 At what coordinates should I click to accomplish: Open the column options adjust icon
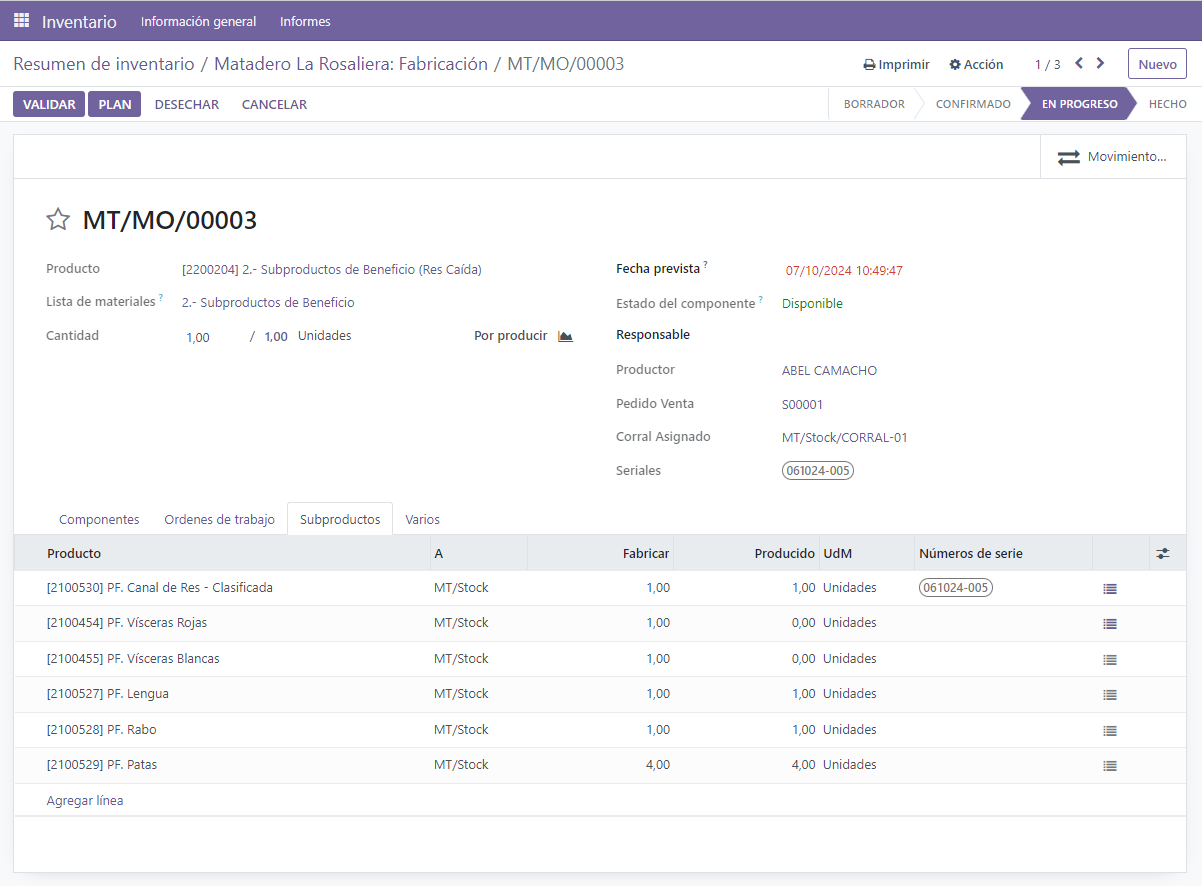click(1162, 553)
